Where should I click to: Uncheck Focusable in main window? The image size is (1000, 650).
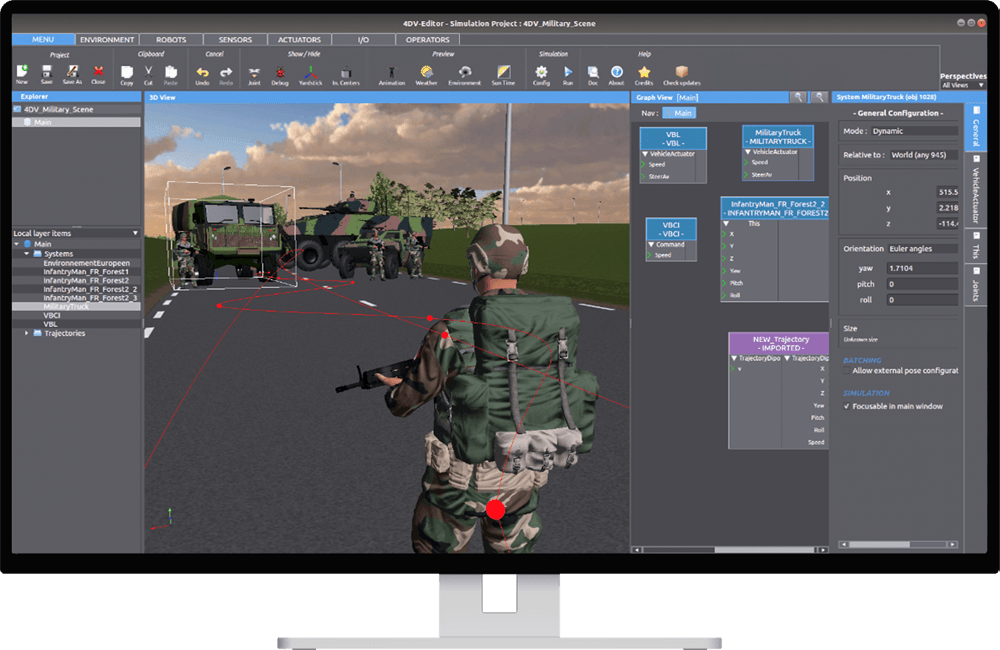point(847,406)
